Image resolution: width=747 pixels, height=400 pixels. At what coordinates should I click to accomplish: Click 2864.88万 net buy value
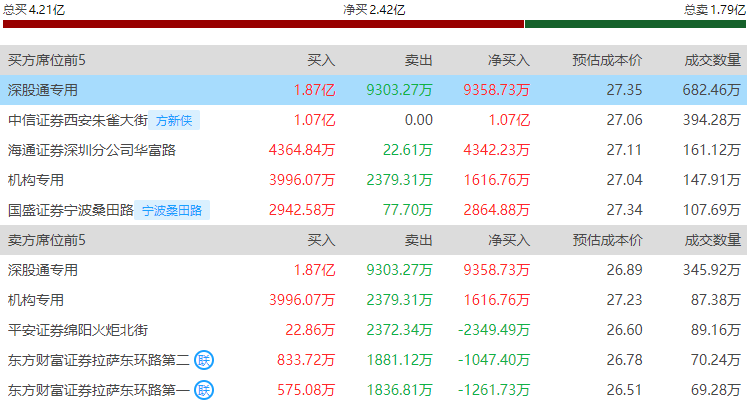pyautogui.click(x=496, y=210)
